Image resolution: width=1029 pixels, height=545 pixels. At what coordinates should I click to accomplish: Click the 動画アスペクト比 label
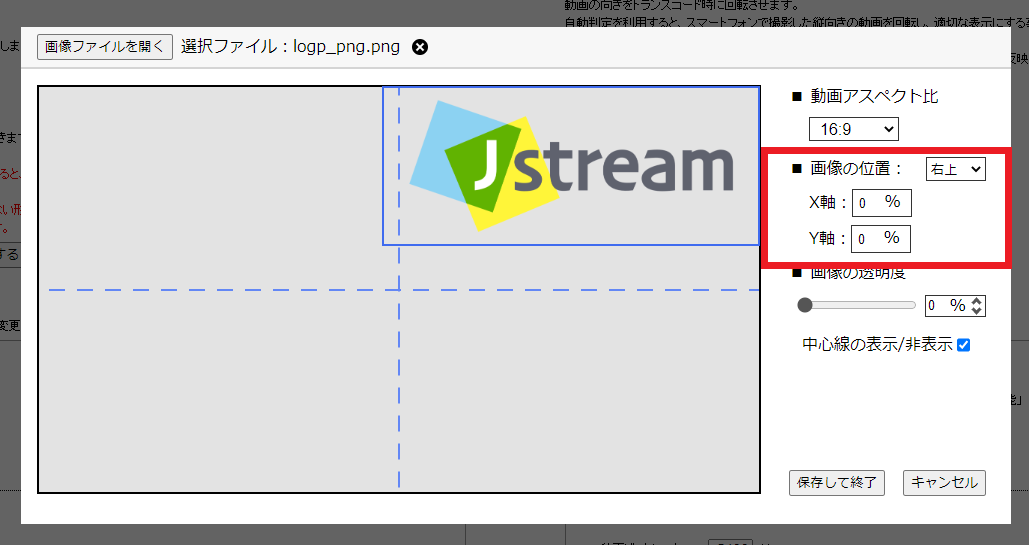[x=874, y=97]
